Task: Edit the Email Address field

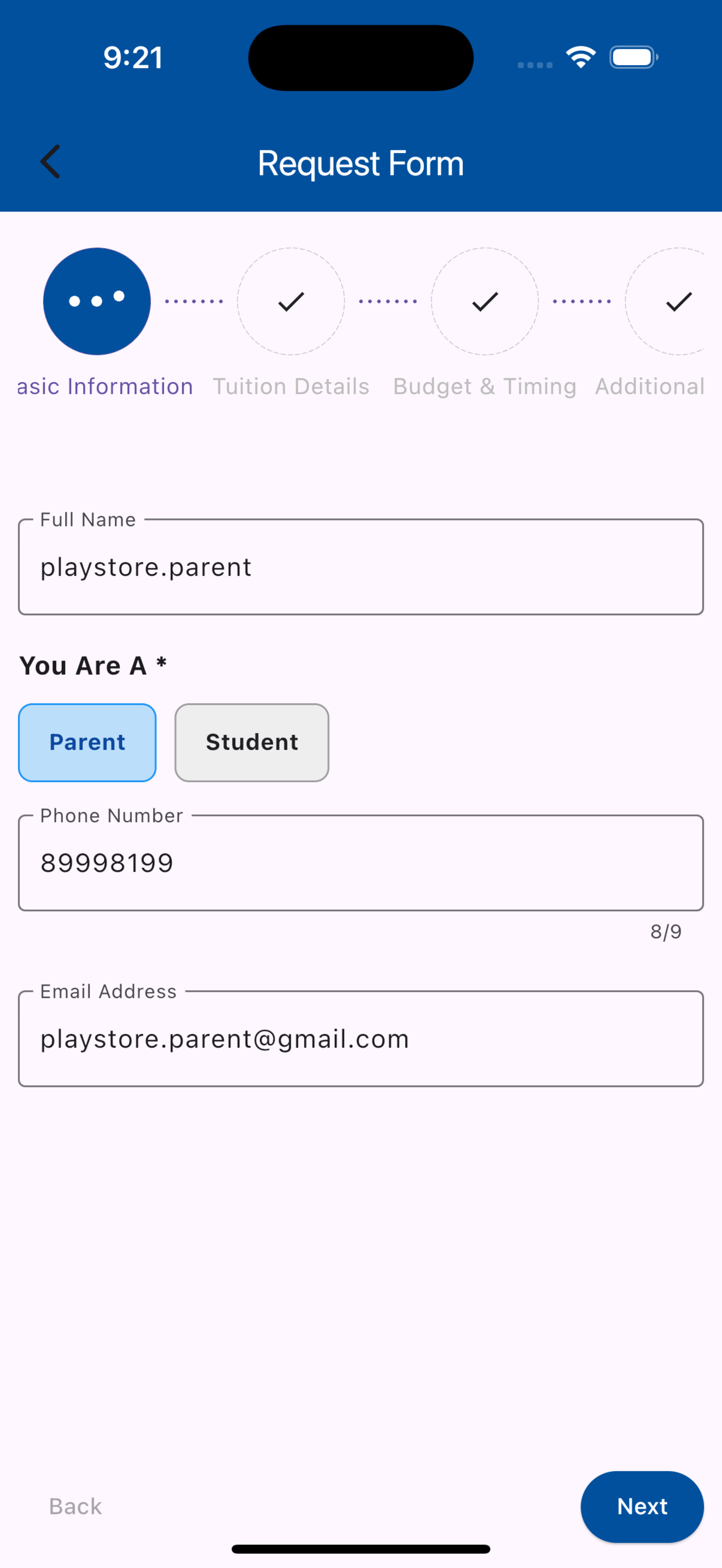Action: pos(361,1038)
